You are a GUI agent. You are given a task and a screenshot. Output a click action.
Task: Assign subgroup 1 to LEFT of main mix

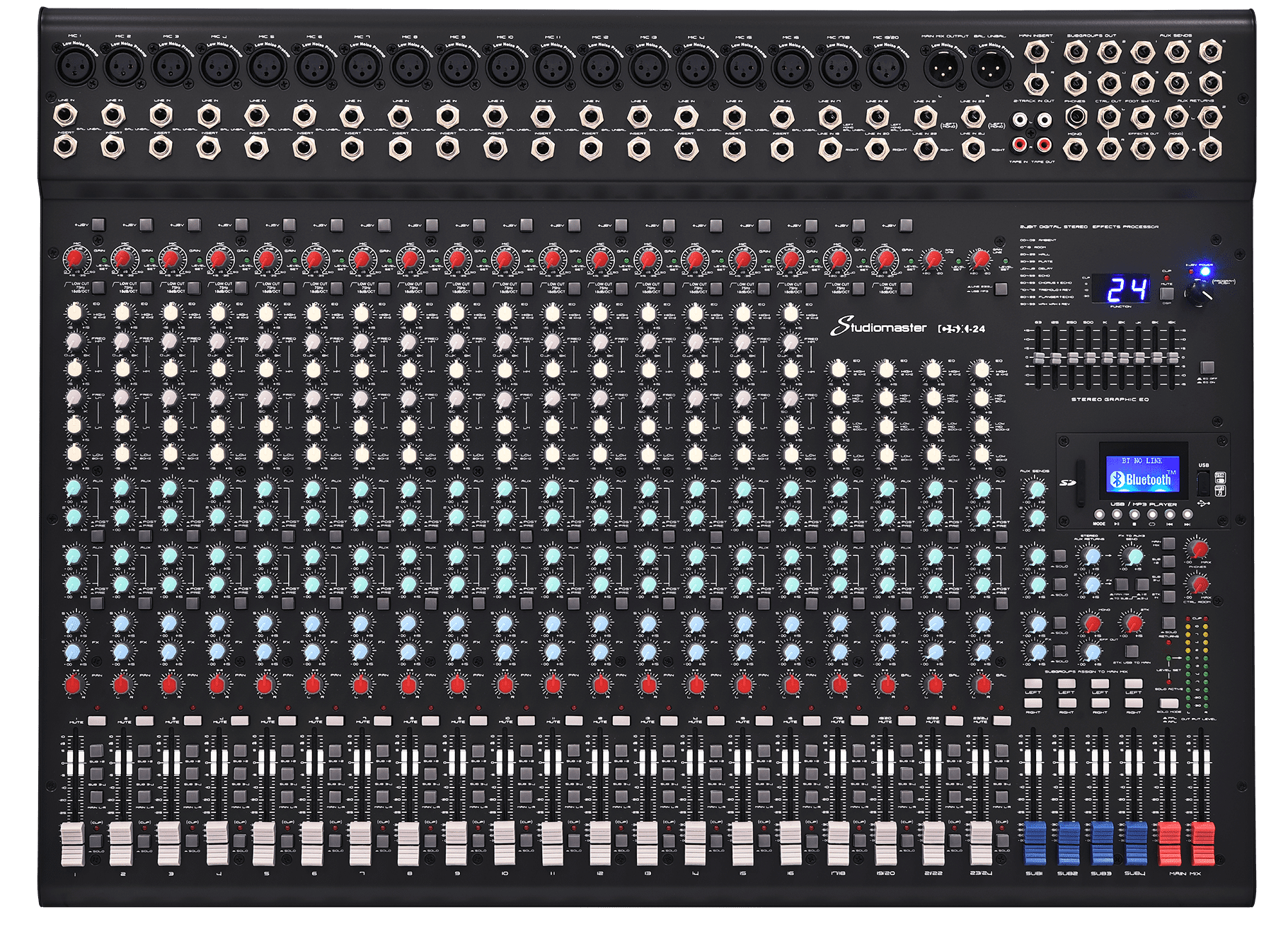pos(1033,684)
